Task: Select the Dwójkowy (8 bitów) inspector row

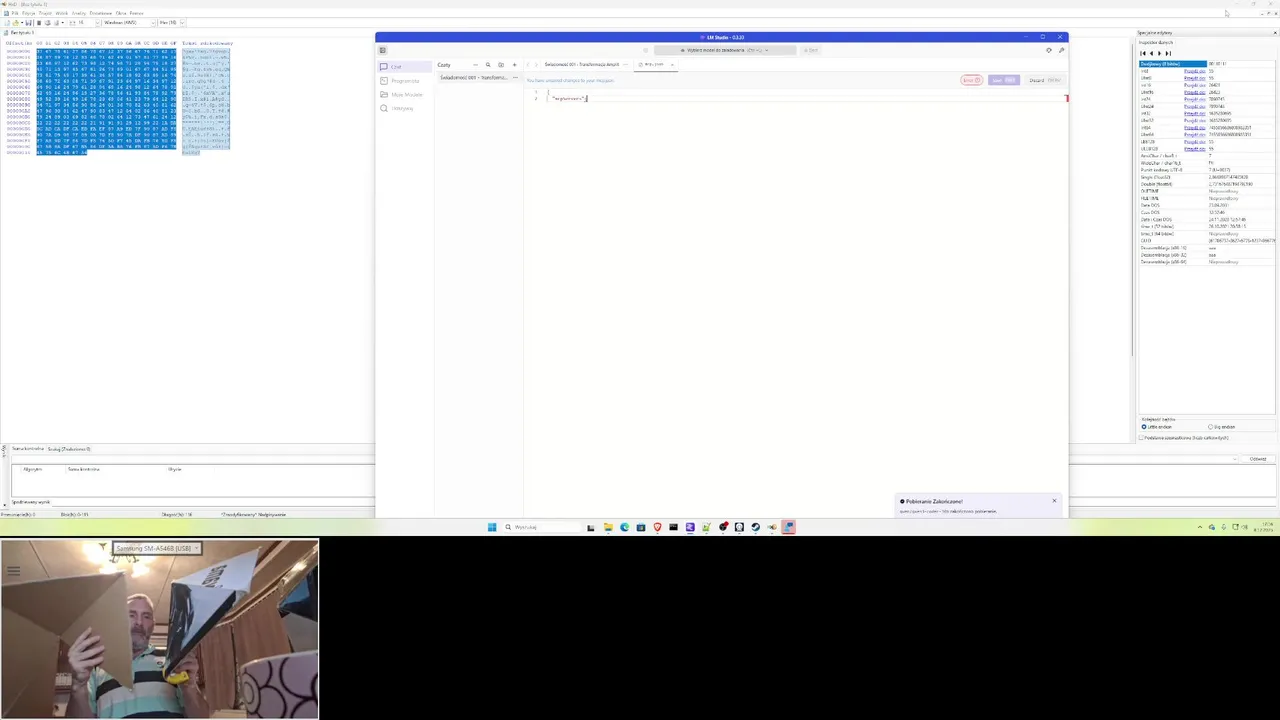Action: (1173, 64)
